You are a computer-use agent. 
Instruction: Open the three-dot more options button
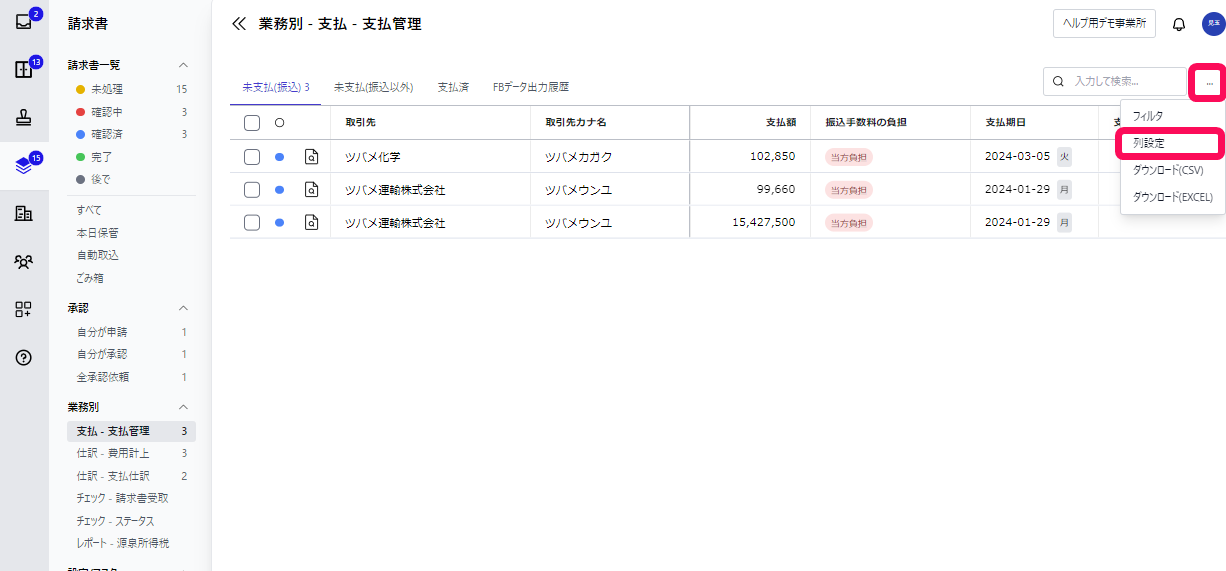[x=1209, y=82]
